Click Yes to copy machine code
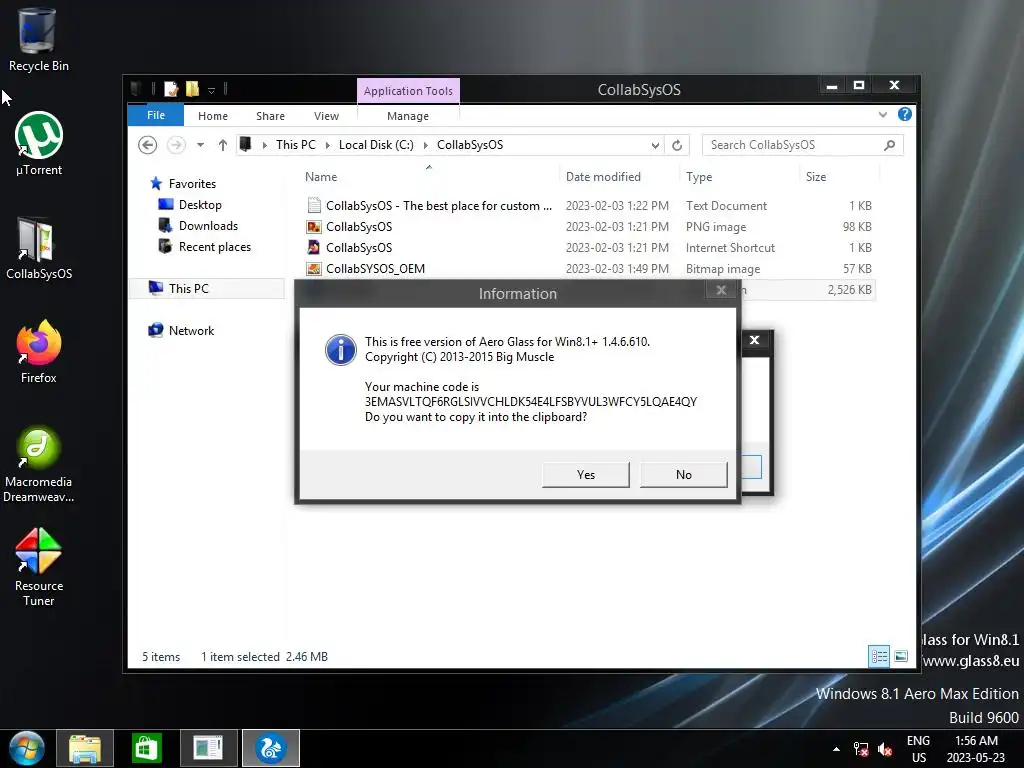 pos(586,475)
